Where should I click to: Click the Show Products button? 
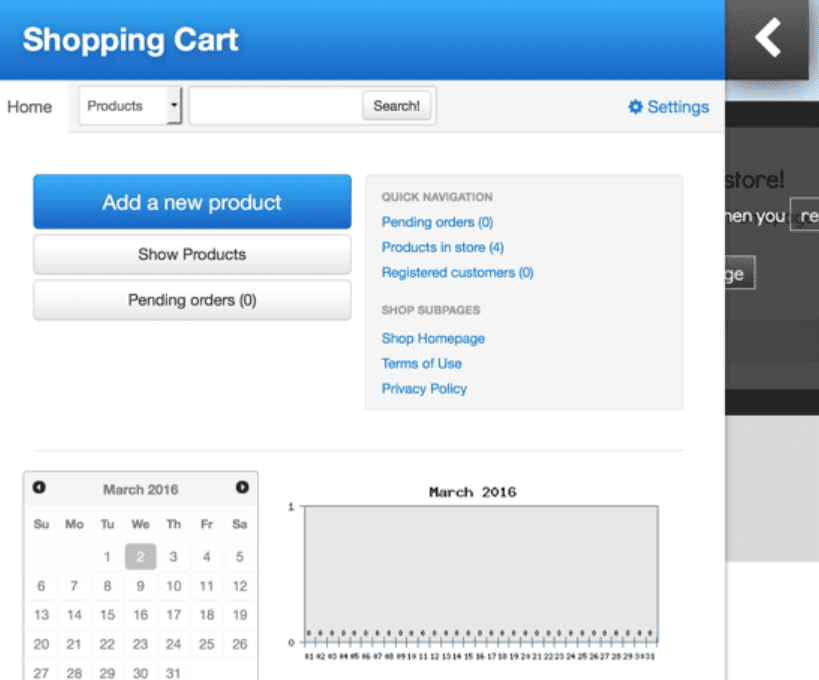click(192, 254)
